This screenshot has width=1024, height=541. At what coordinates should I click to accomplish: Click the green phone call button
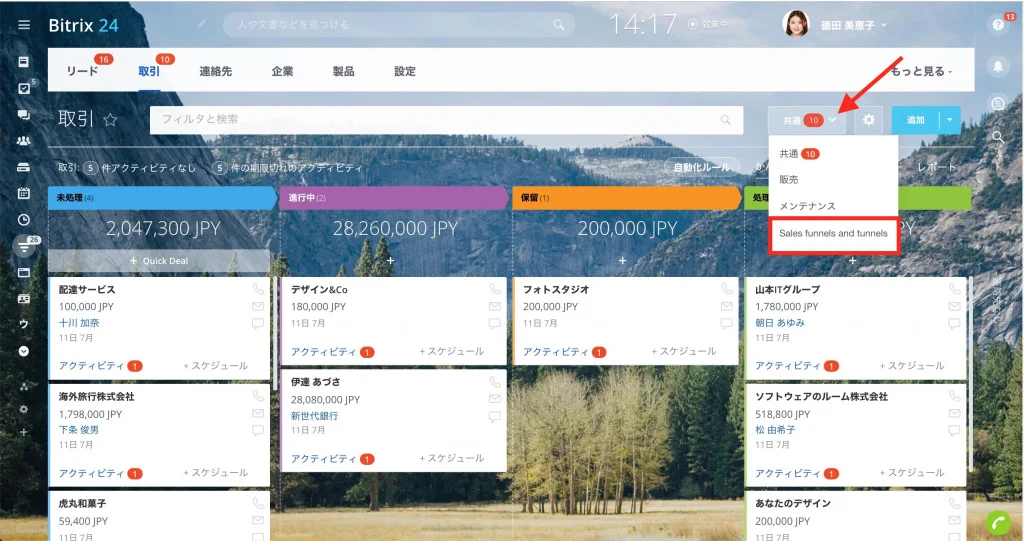pyautogui.click(x=999, y=523)
